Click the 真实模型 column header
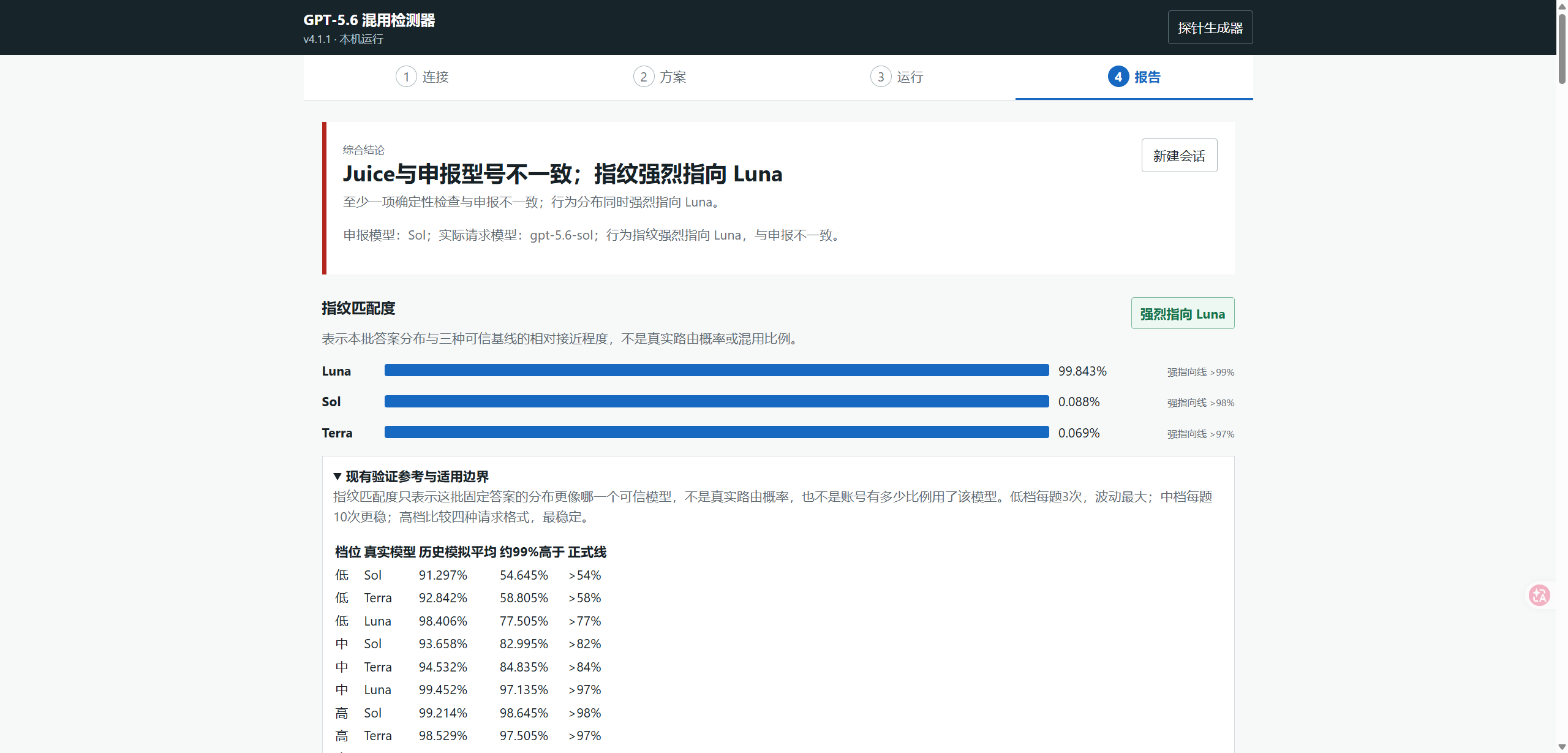Image resolution: width=1568 pixels, height=753 pixels. click(x=390, y=552)
